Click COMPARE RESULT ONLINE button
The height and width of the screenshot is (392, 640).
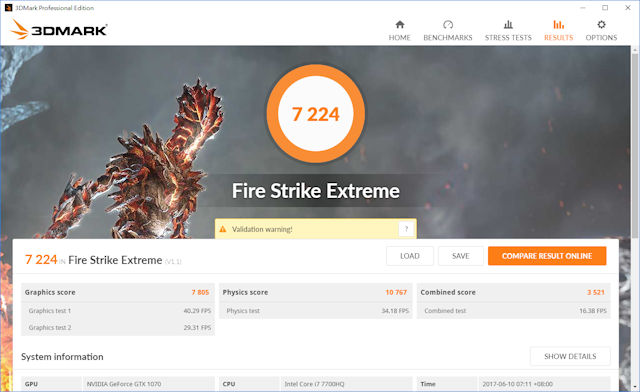[x=547, y=256]
